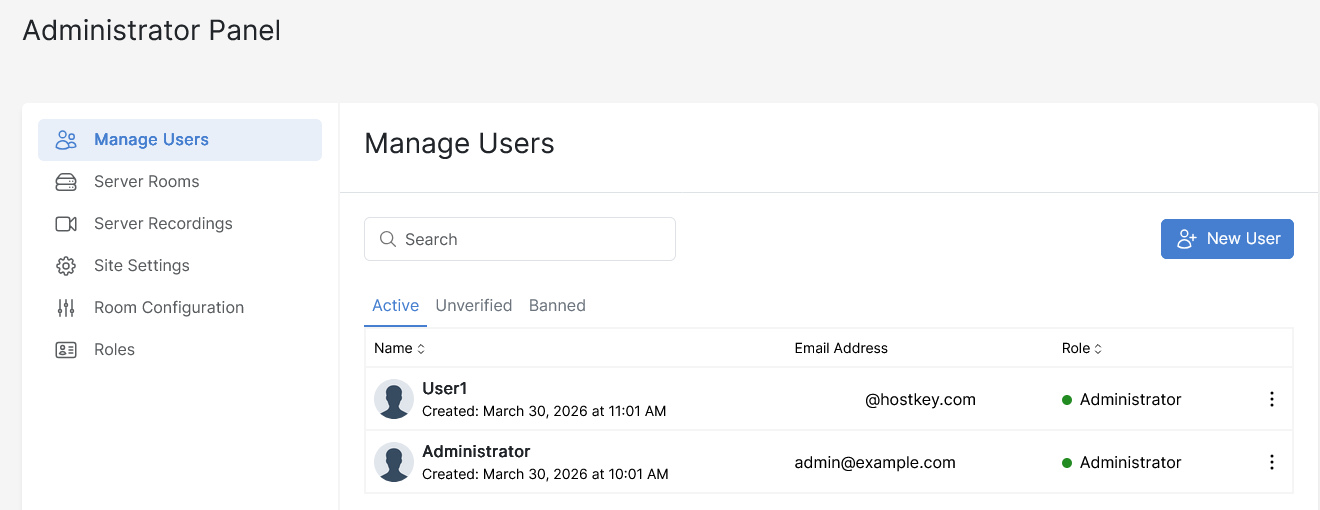Click the Site Settings gear icon
The image size is (1320, 510).
point(66,266)
